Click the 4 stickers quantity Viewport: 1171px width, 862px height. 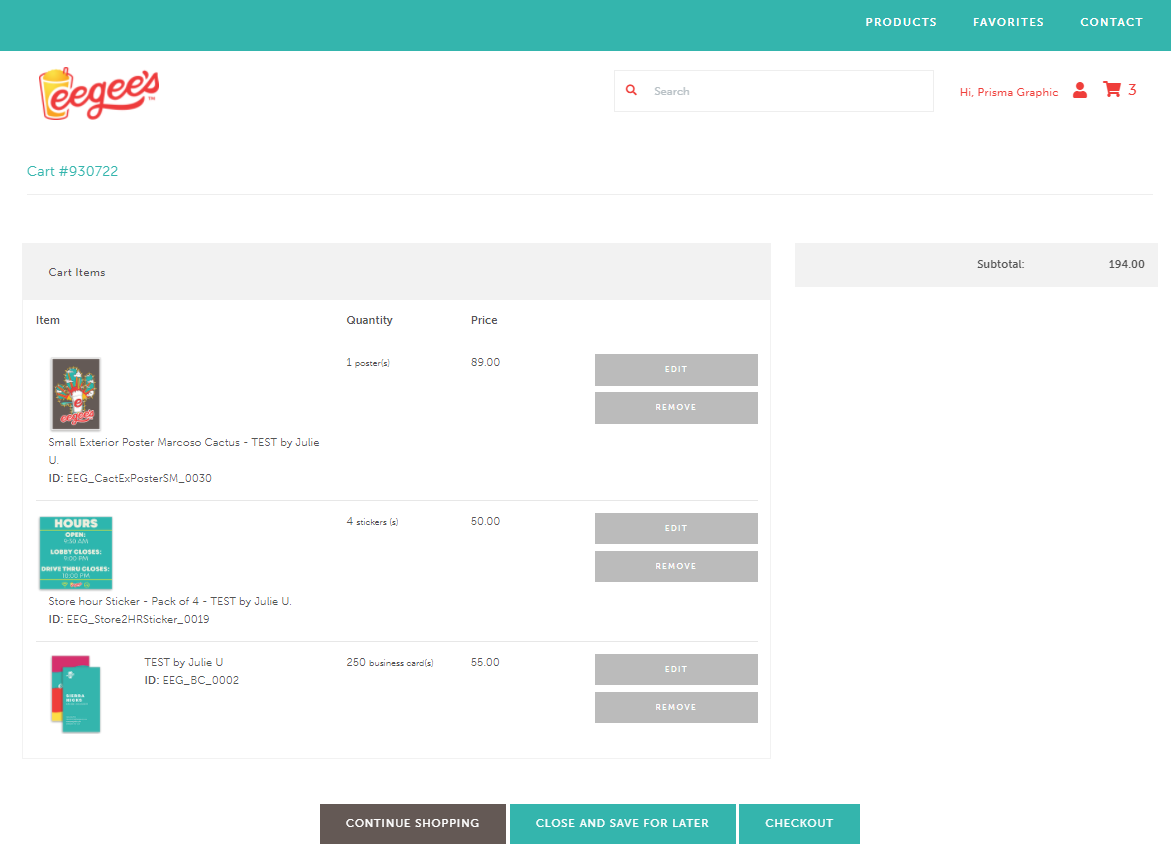point(372,521)
